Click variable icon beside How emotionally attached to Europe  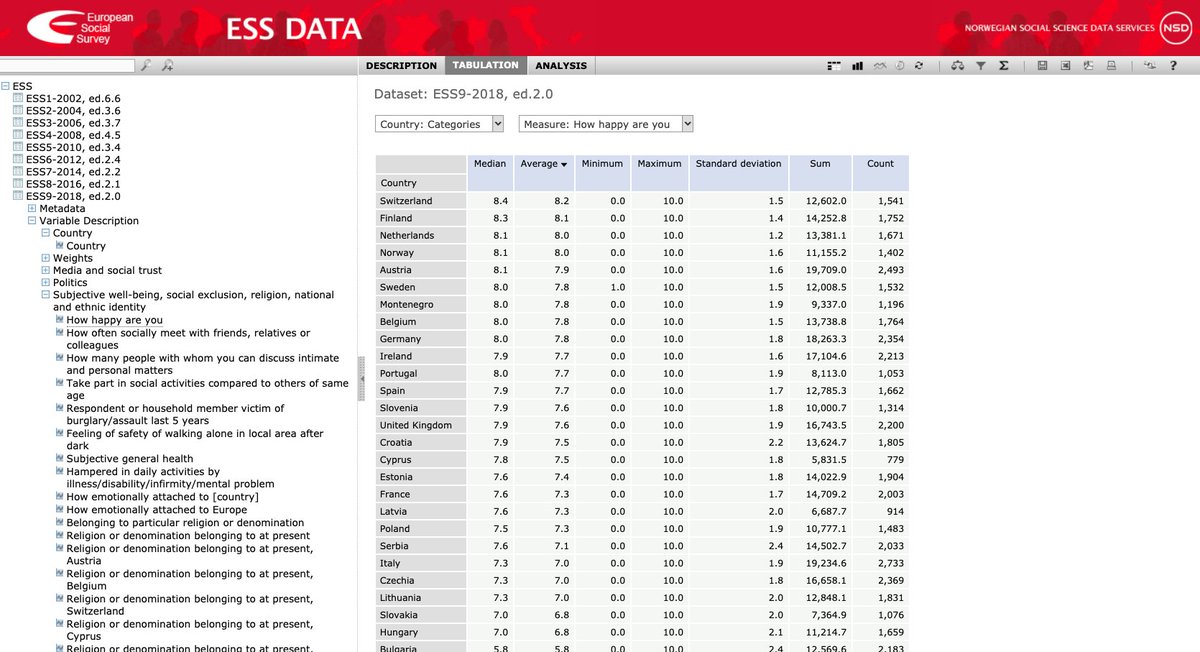(x=60, y=510)
